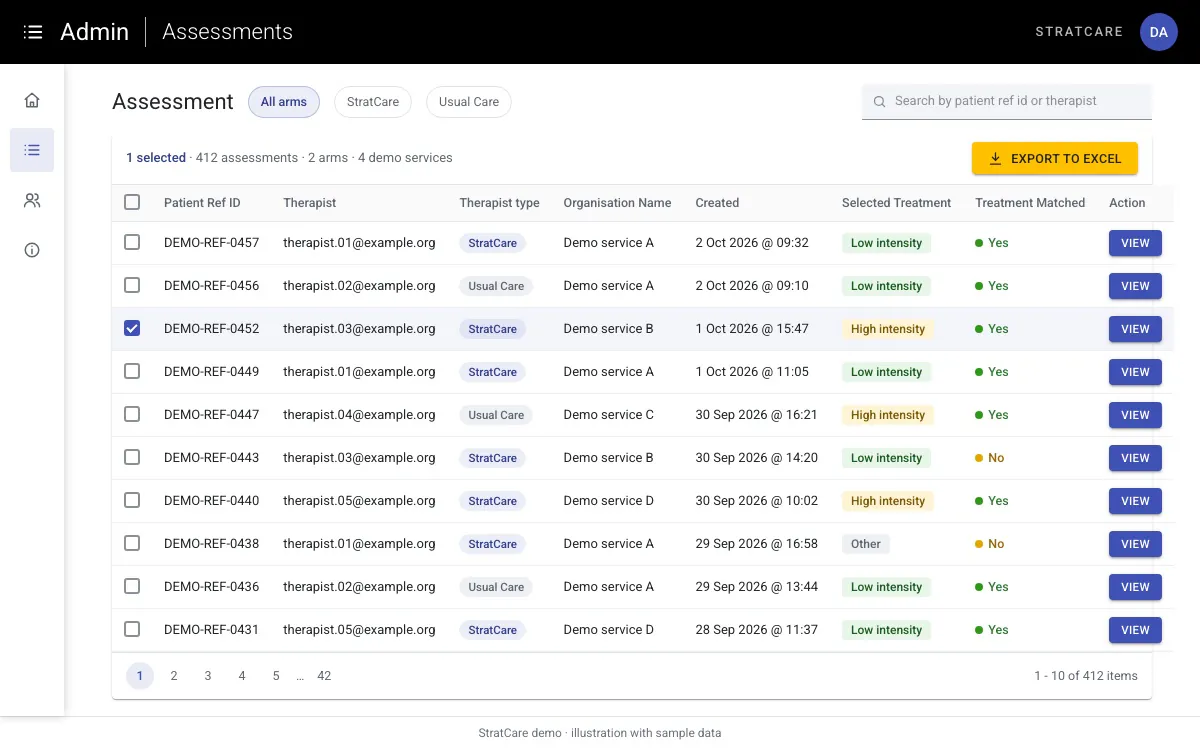Screen dimensions: 1200x750
Task: Check the DEMO-REF-0431 row checkbox
Action: tap(132, 629)
